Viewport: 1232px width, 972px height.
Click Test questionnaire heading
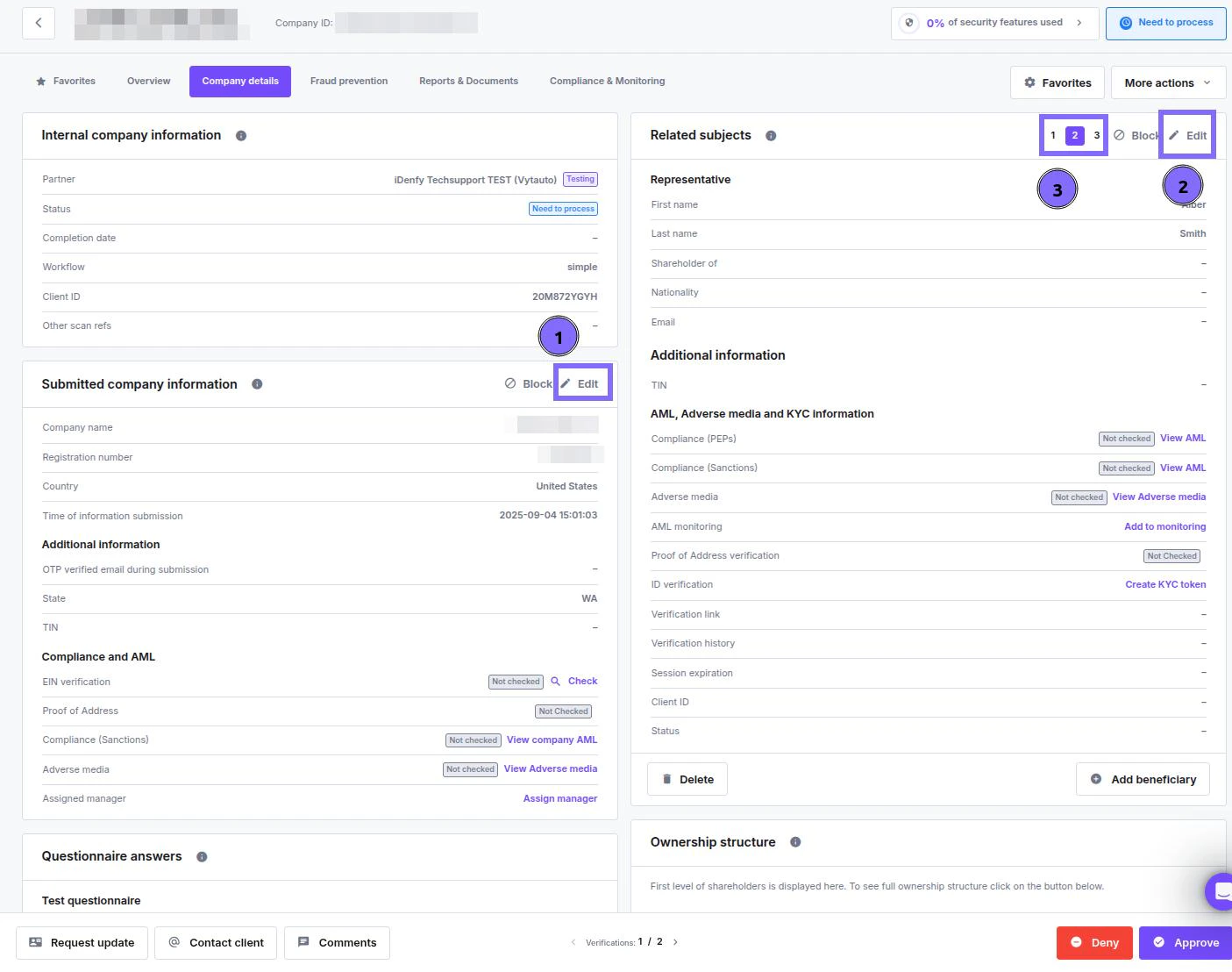click(x=91, y=901)
